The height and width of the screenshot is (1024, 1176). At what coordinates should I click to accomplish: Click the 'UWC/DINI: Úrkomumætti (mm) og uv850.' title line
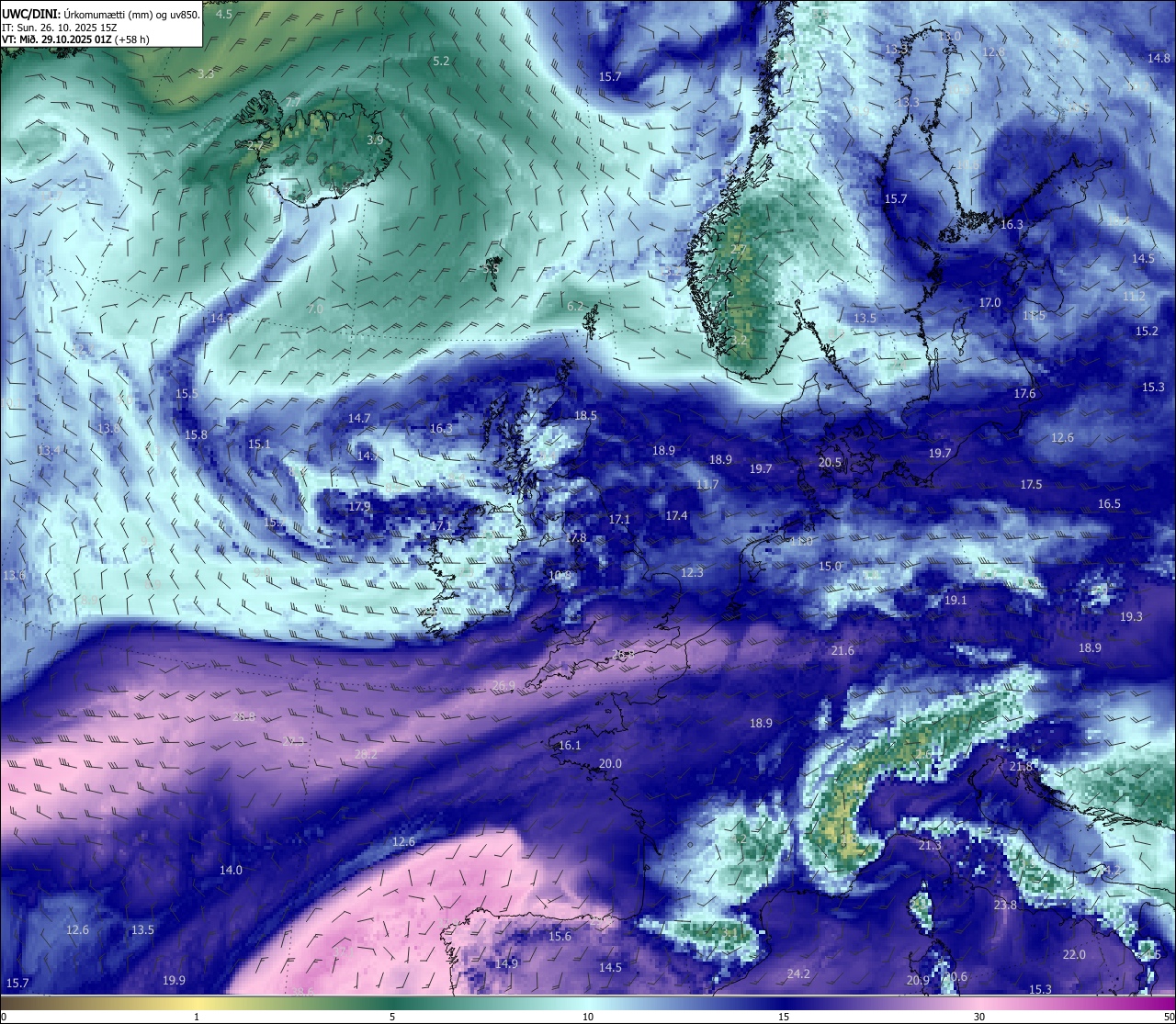(101, 15)
